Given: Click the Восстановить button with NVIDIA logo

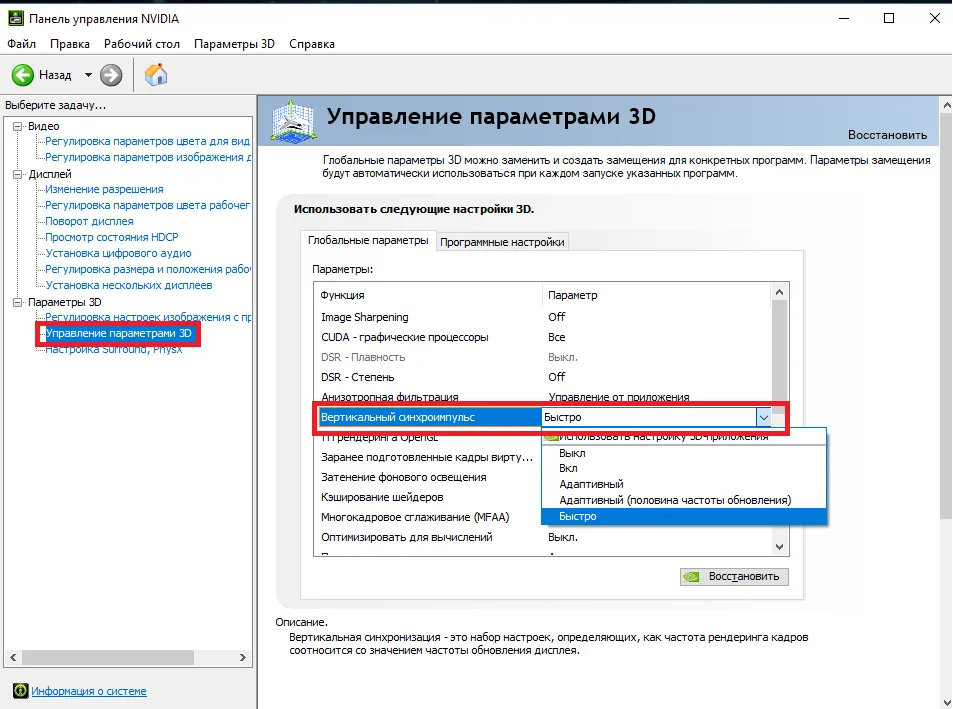Looking at the screenshot, I should pyautogui.click(x=734, y=577).
